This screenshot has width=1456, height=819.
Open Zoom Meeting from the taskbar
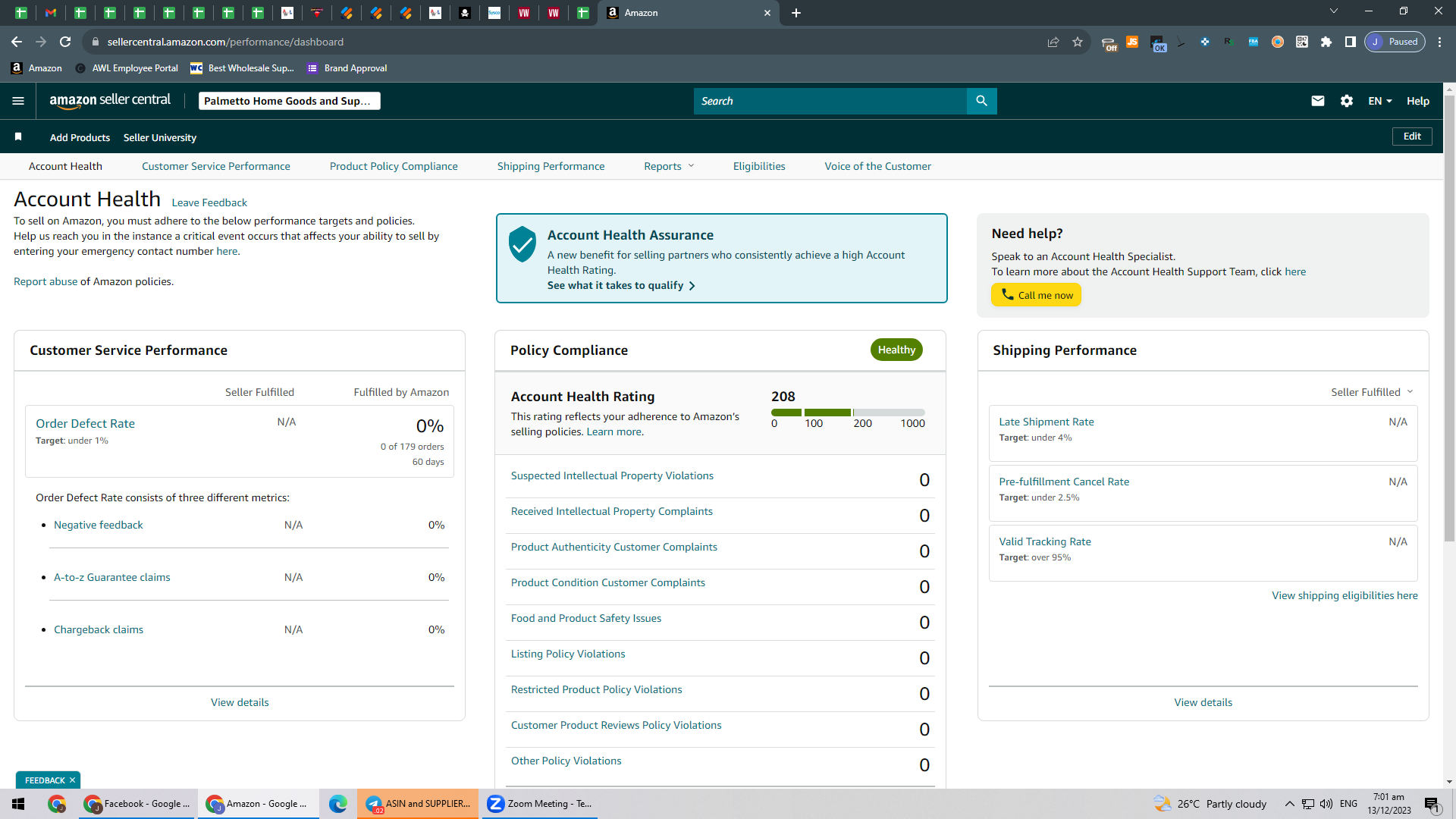538,804
